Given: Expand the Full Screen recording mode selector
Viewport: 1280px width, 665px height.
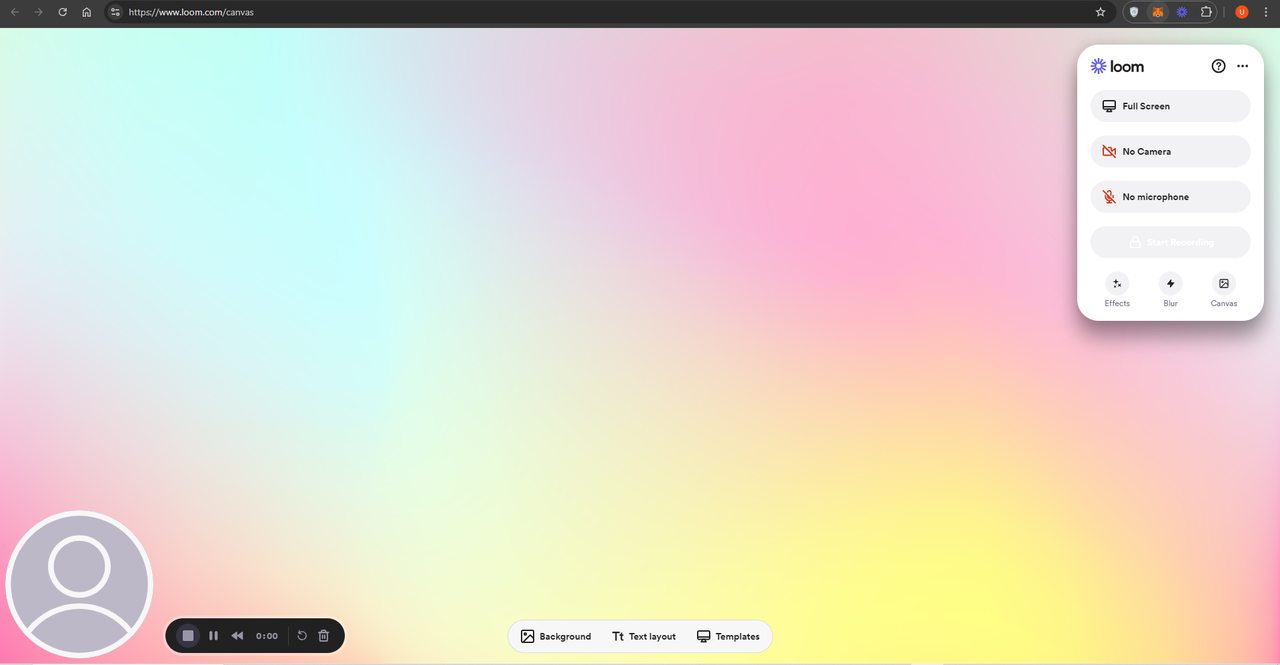Looking at the screenshot, I should tap(1170, 106).
